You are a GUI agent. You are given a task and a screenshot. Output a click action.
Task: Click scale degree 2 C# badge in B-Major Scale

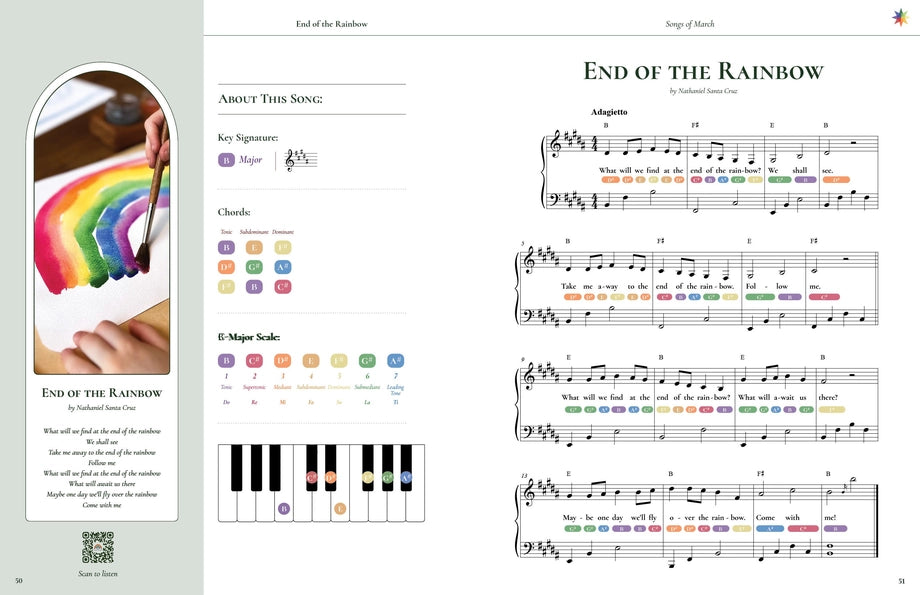tap(254, 361)
